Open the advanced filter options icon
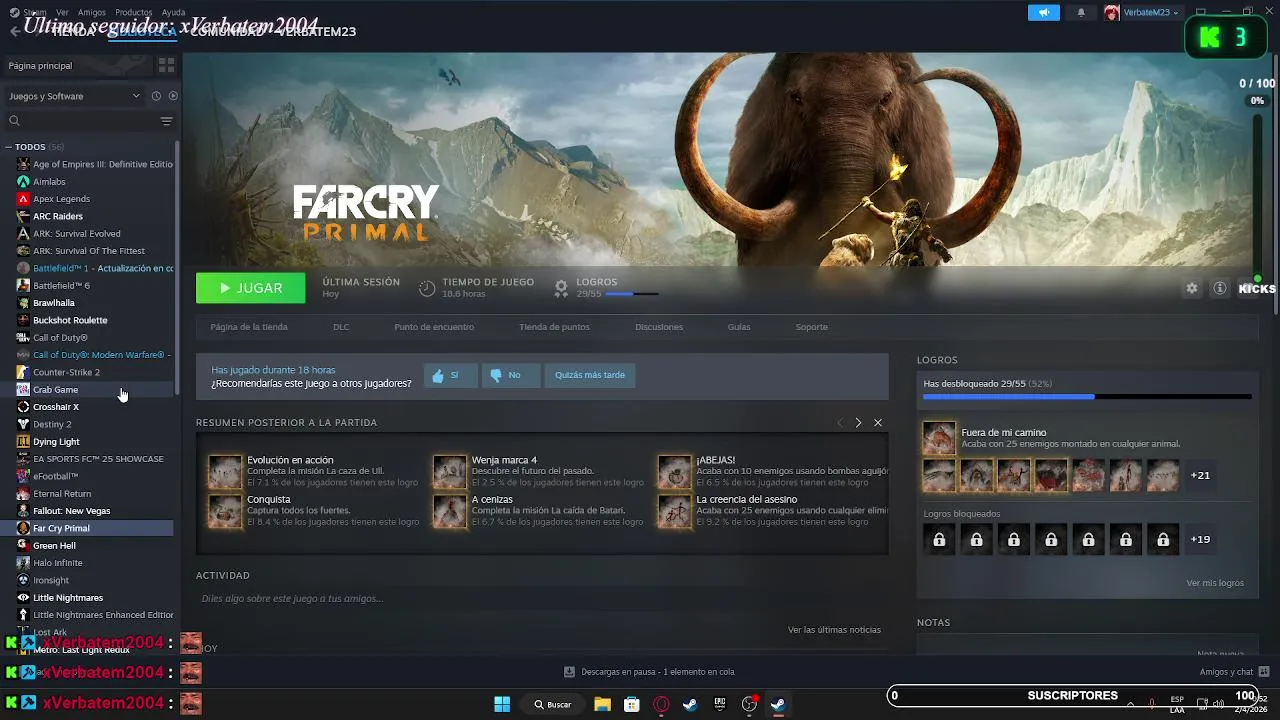Image resolution: width=1280 pixels, height=720 pixels. coord(166,121)
